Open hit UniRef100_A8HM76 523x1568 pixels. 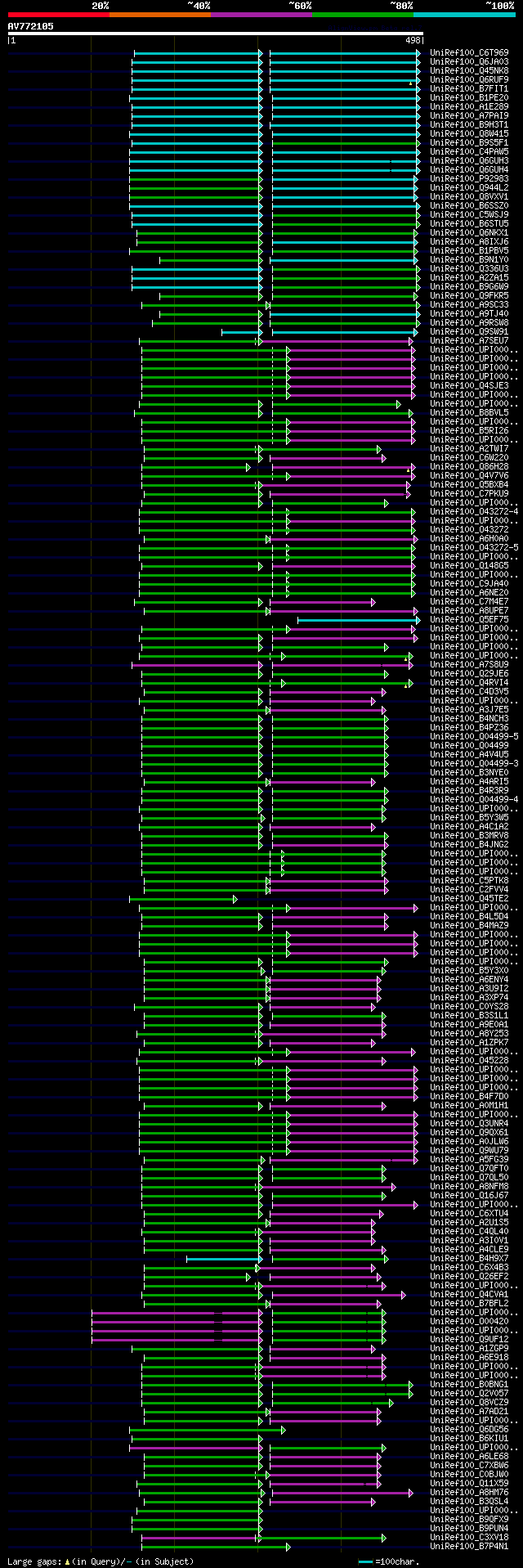(469, 1492)
